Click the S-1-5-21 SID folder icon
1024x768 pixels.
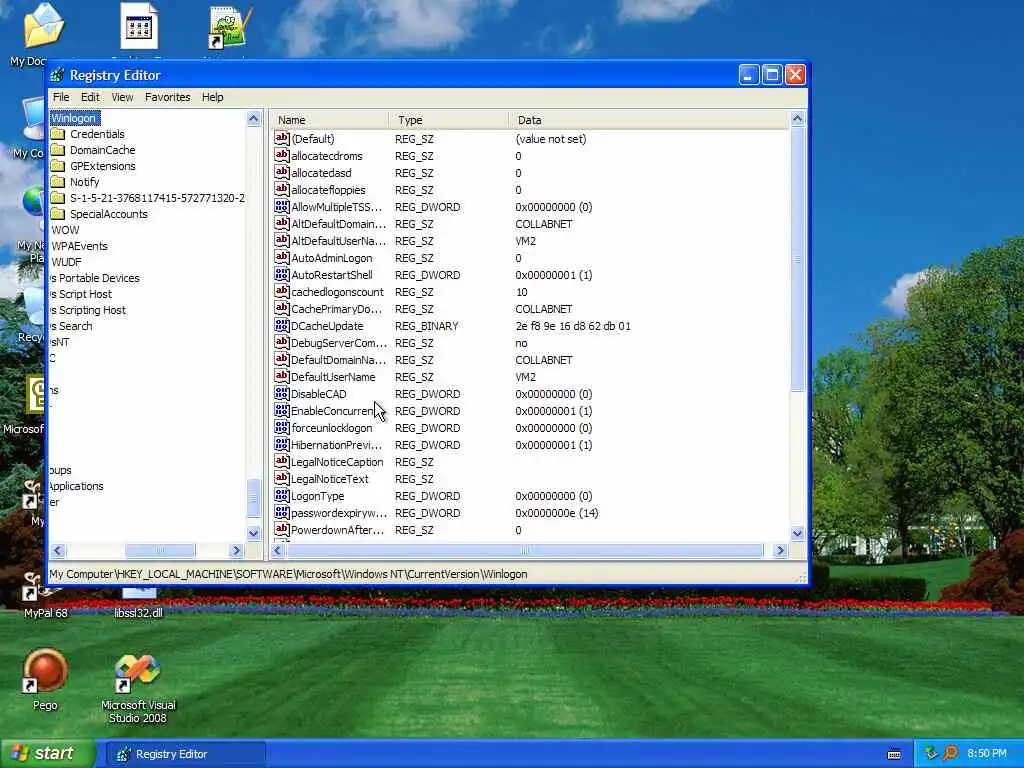click(58, 198)
